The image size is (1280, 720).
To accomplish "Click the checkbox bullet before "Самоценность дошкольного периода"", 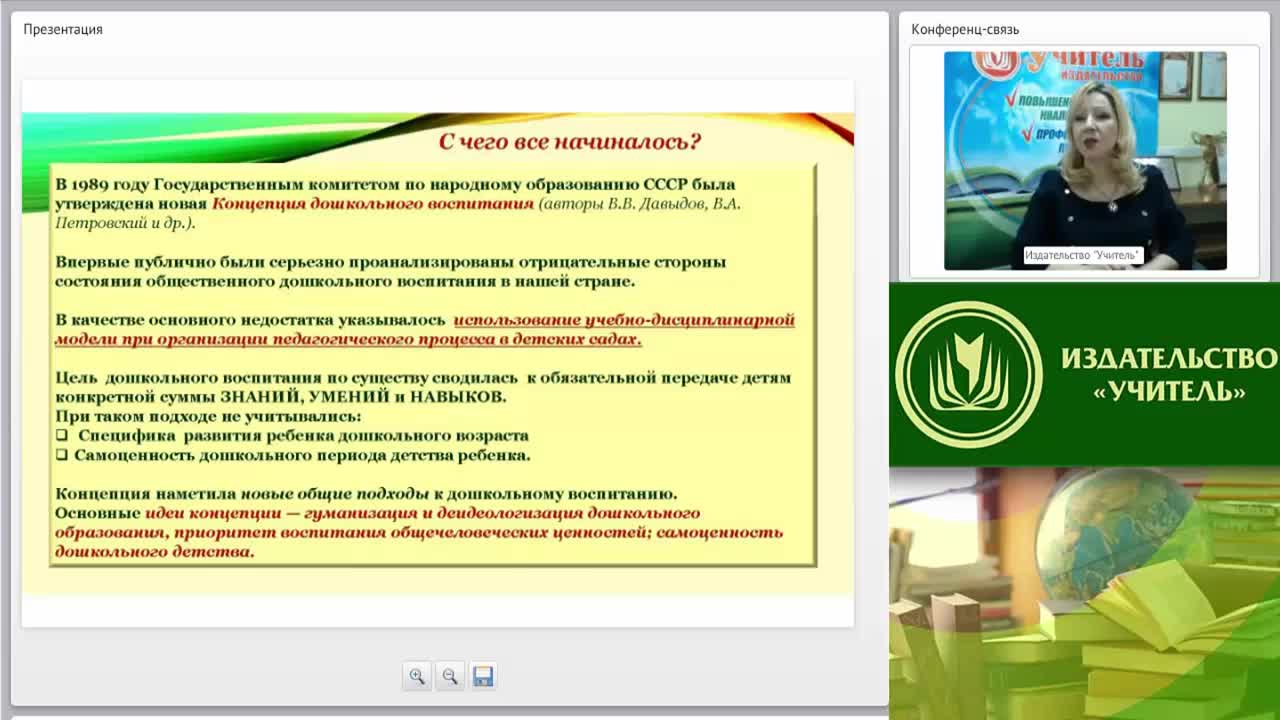I will [x=62, y=455].
